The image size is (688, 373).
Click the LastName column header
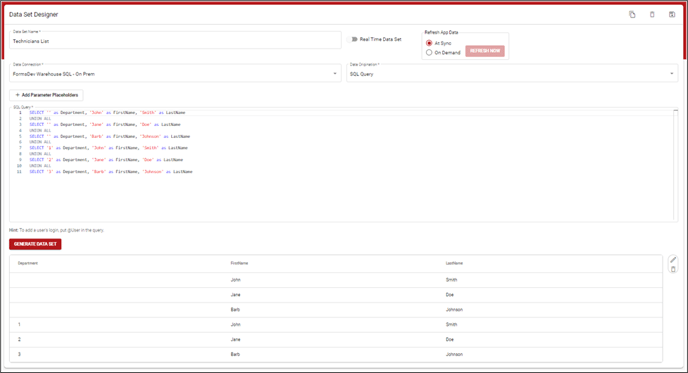coord(454,263)
